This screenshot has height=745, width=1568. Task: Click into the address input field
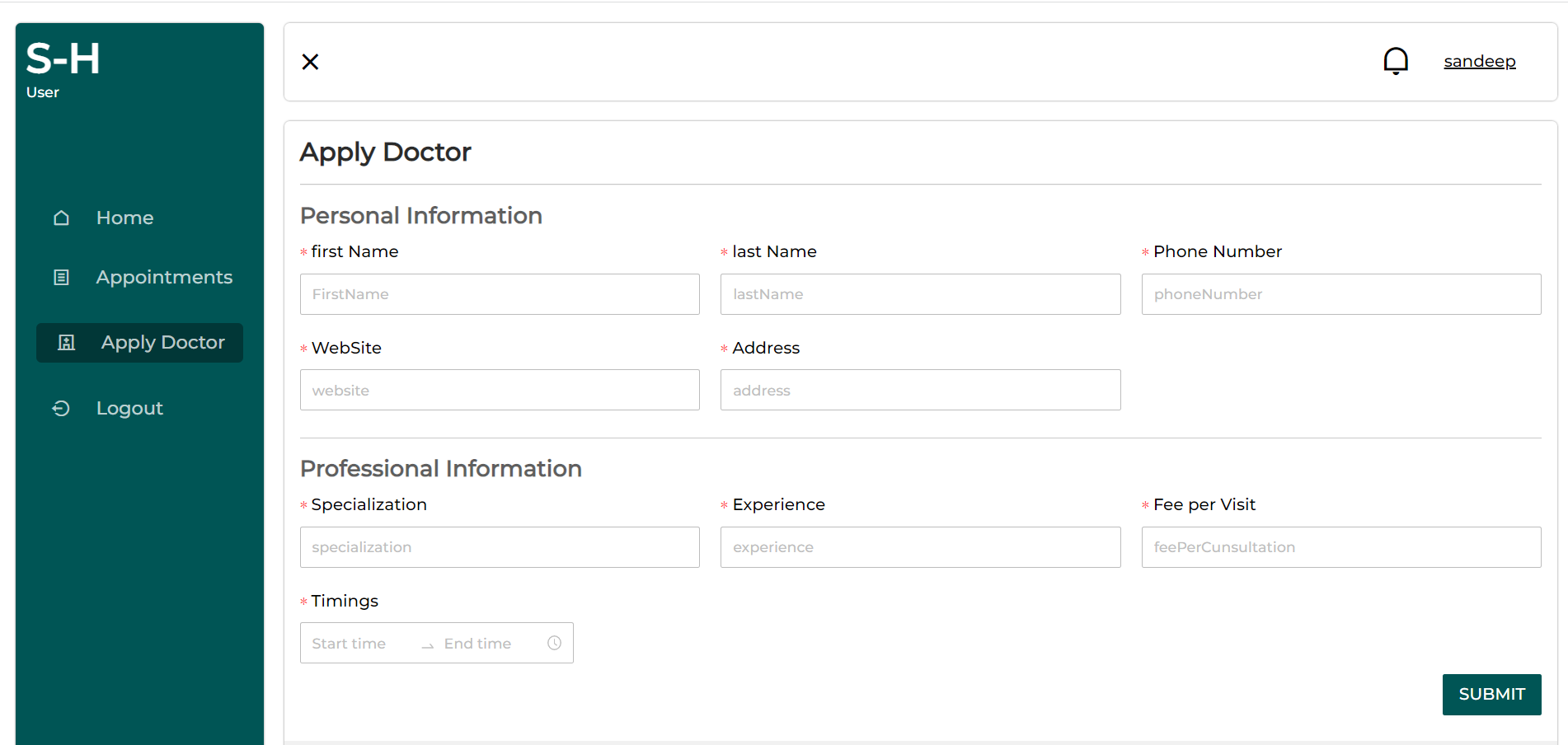pos(920,390)
